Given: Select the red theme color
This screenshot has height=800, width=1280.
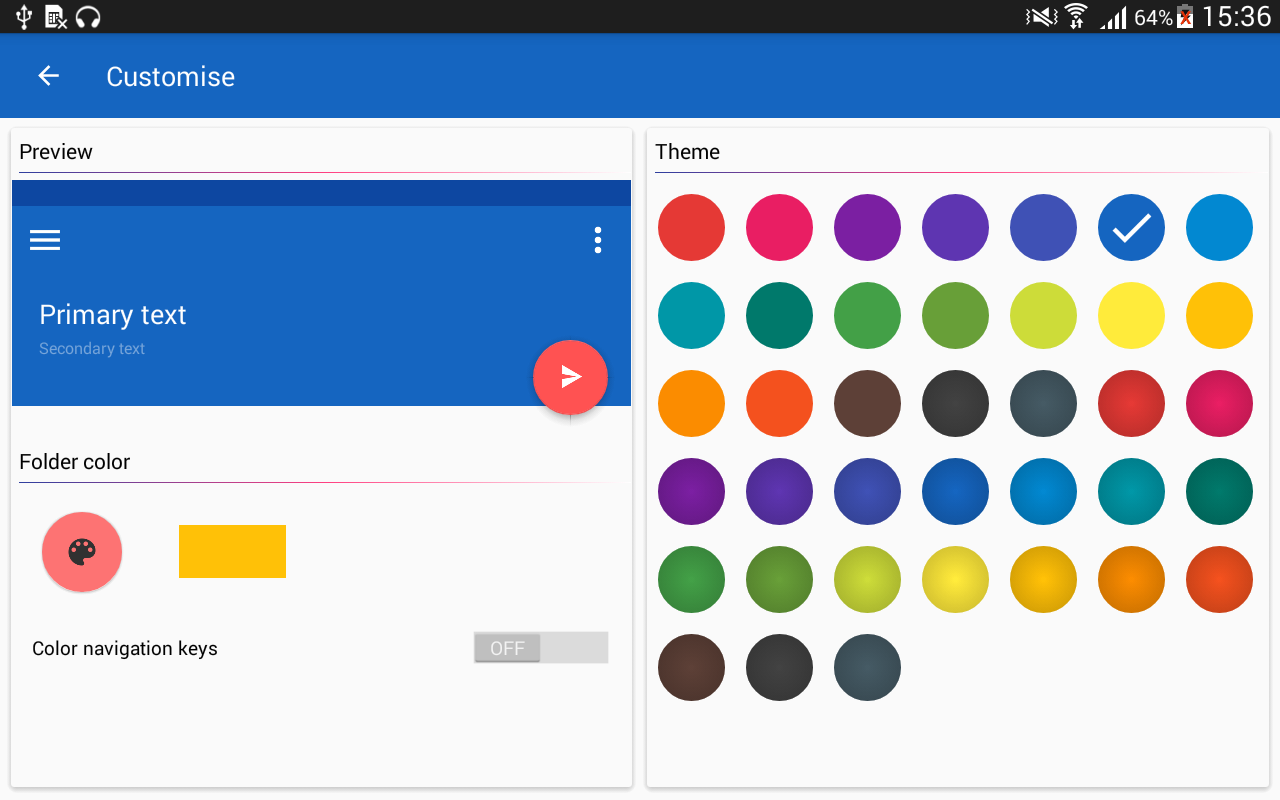Looking at the screenshot, I should (x=691, y=227).
